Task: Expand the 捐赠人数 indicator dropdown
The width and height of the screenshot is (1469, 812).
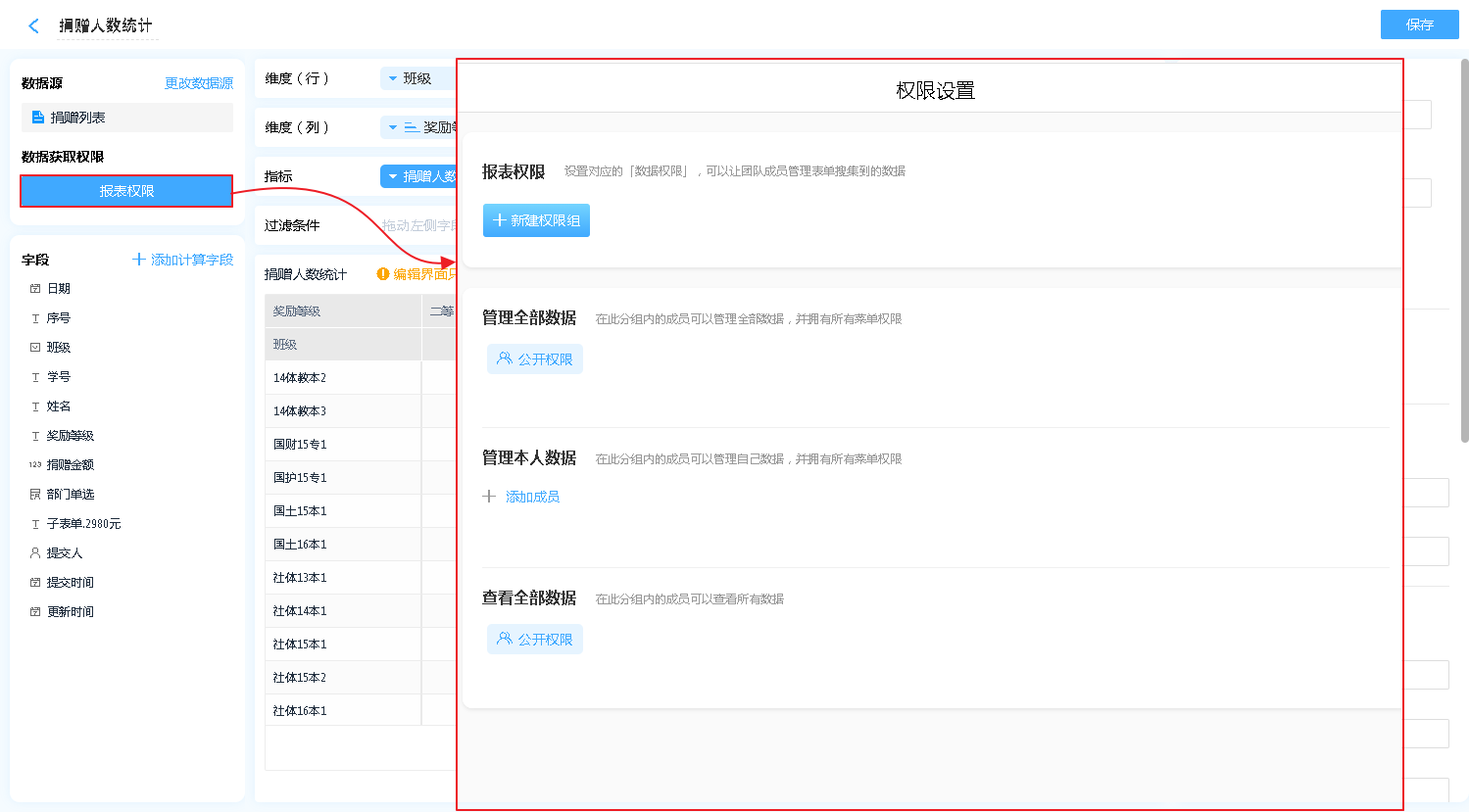Action: [393, 176]
